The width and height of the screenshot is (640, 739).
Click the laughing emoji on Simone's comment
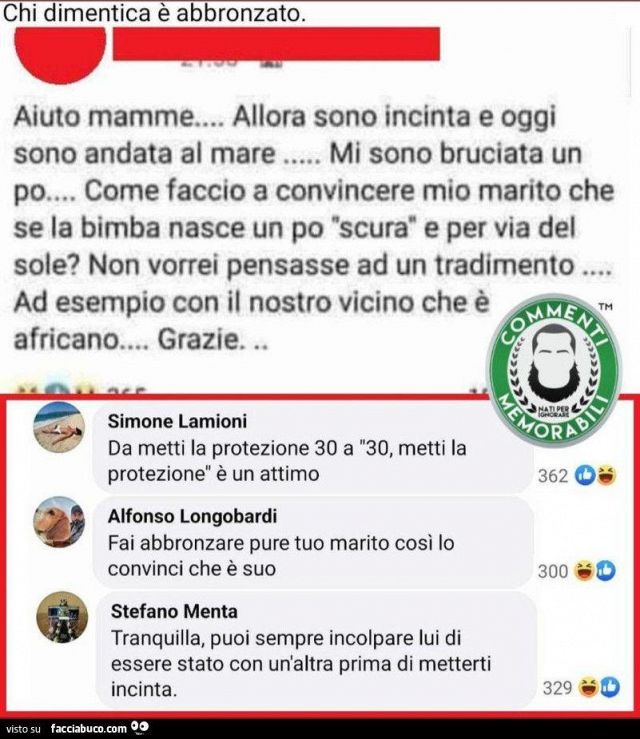pos(607,476)
